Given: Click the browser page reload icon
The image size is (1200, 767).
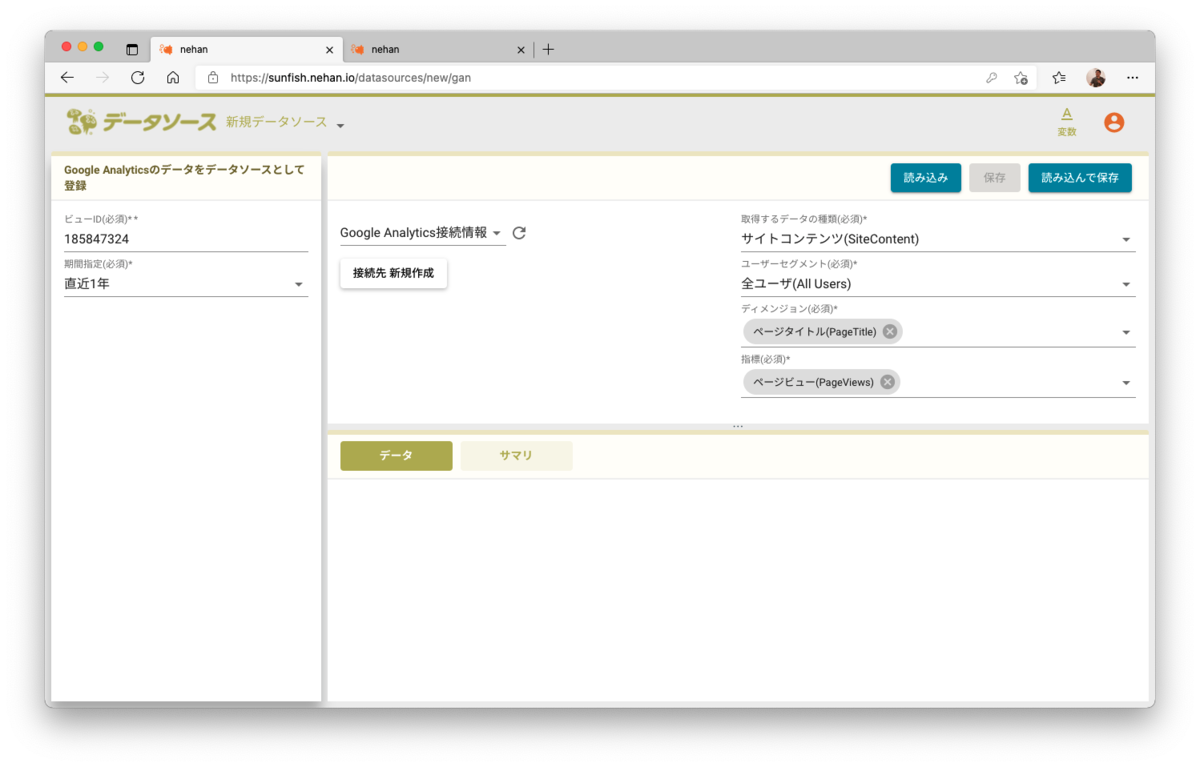Looking at the screenshot, I should [138, 77].
